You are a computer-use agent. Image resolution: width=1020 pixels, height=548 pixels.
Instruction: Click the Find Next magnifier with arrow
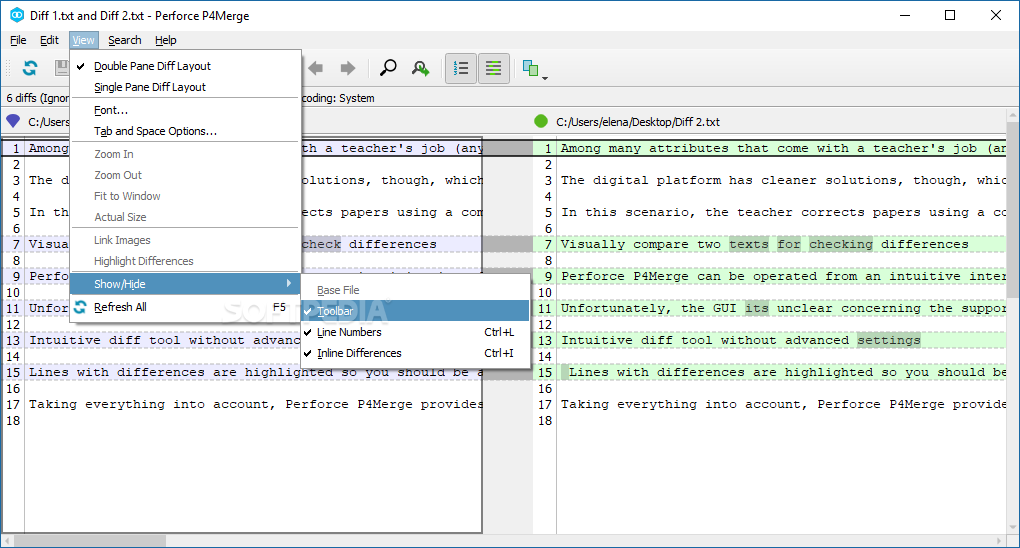click(x=421, y=68)
